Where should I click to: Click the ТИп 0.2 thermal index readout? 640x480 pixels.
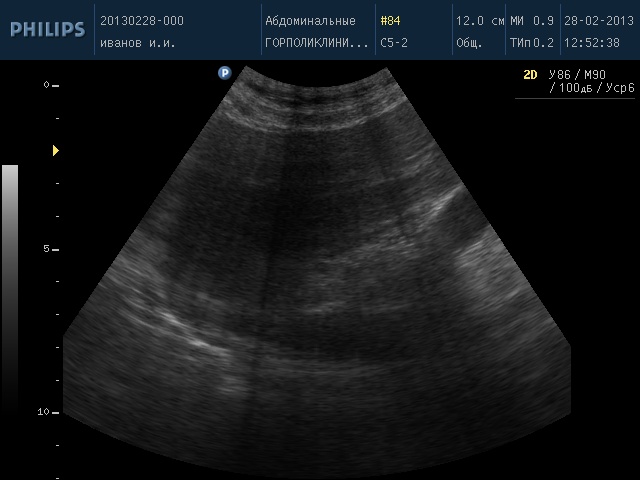(531, 43)
